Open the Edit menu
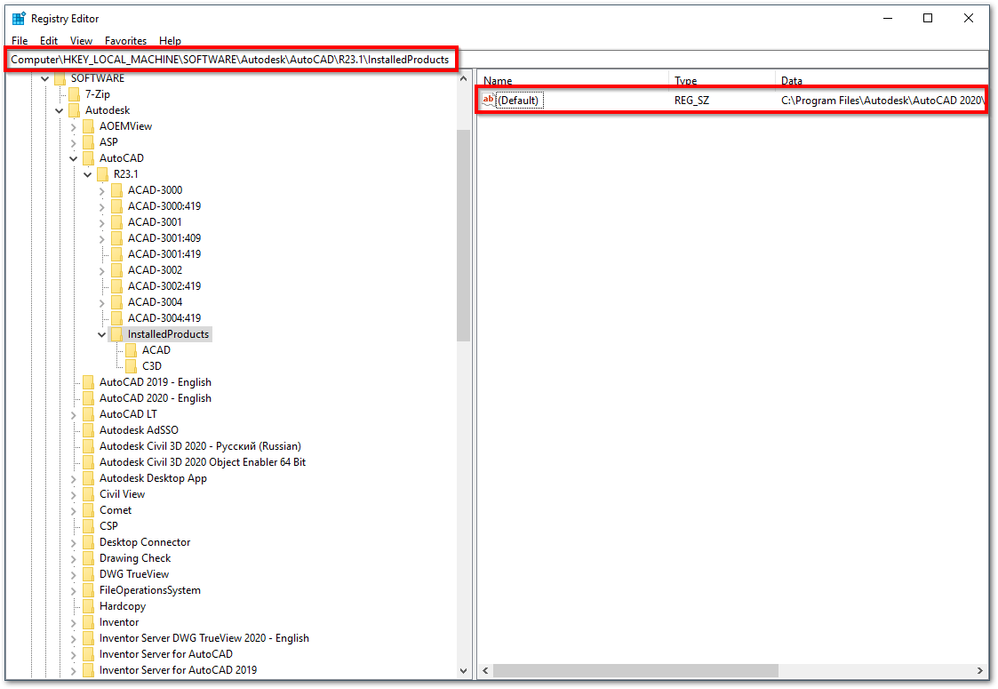This screenshot has height=689, width=998. (49, 41)
